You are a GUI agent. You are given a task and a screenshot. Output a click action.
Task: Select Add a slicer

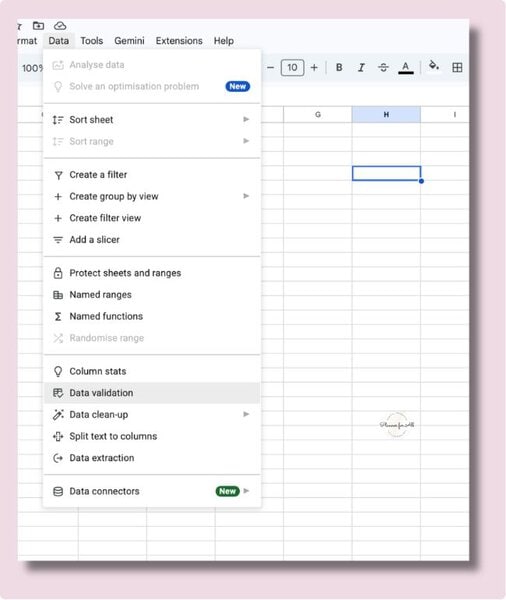[x=152, y=240]
